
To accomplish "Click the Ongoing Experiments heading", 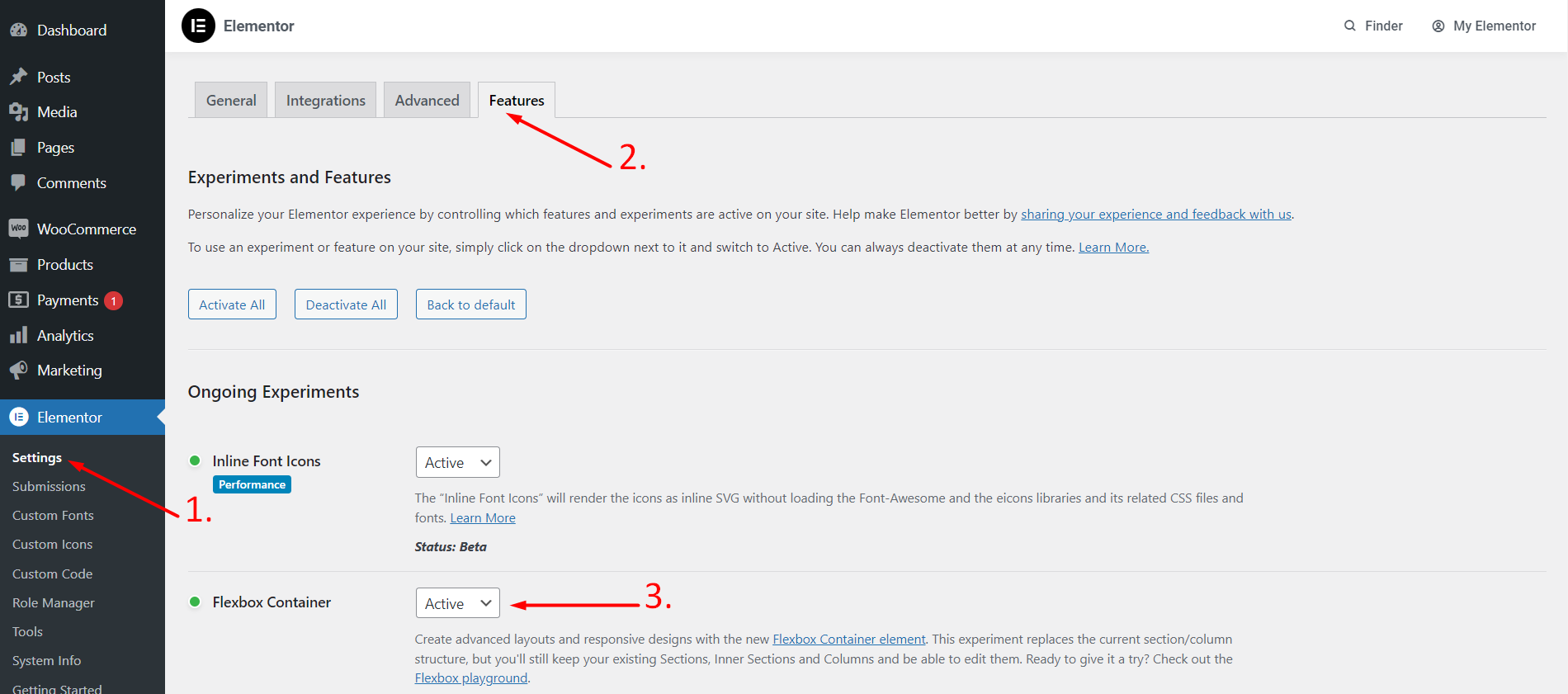I will [x=273, y=391].
